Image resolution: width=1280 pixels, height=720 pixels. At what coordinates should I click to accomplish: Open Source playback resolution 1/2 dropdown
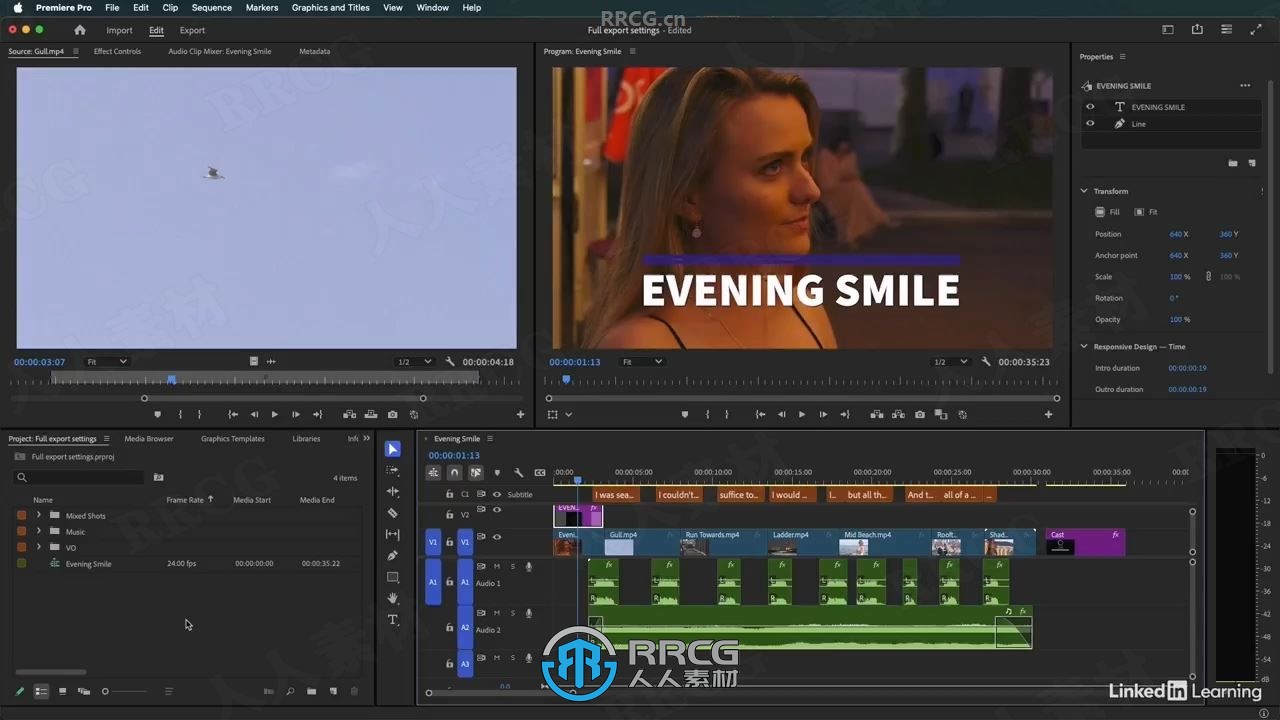point(414,362)
